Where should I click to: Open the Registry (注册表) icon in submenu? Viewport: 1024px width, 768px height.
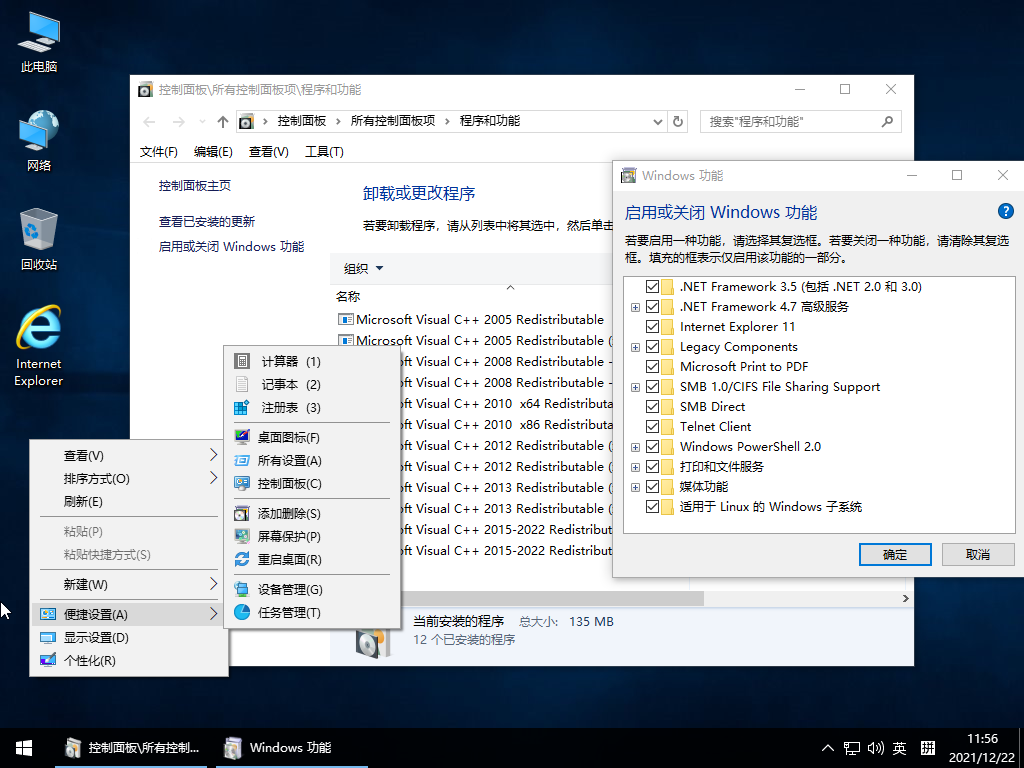coord(242,408)
